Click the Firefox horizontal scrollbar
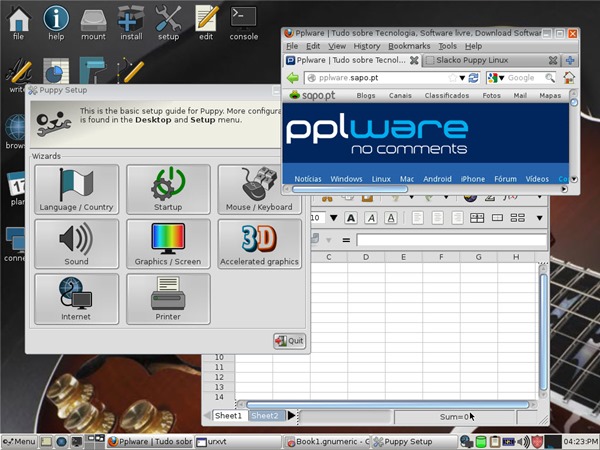 (x=350, y=189)
